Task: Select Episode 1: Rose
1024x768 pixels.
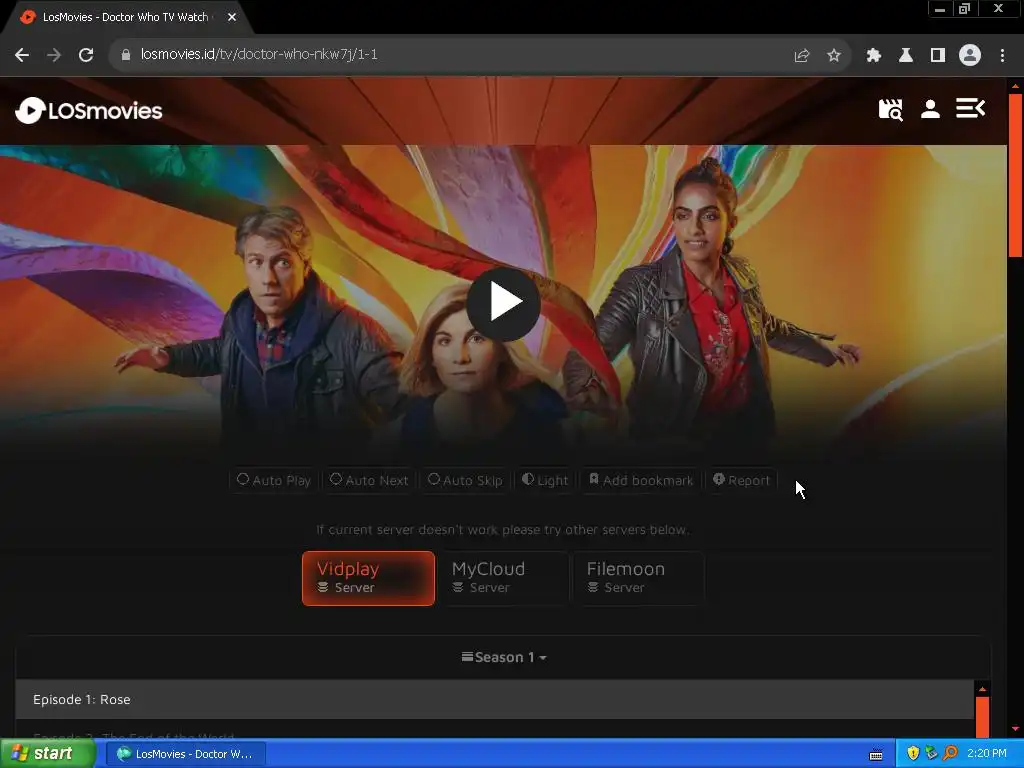Action: 494,699
